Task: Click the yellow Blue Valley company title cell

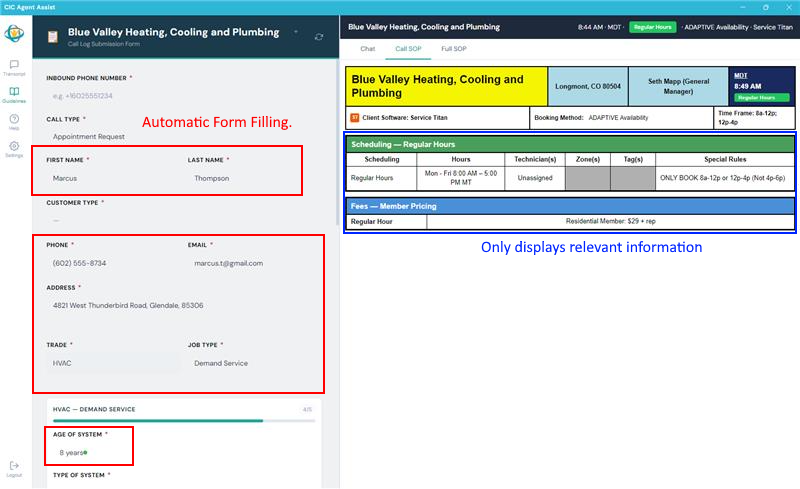Action: tap(446, 86)
